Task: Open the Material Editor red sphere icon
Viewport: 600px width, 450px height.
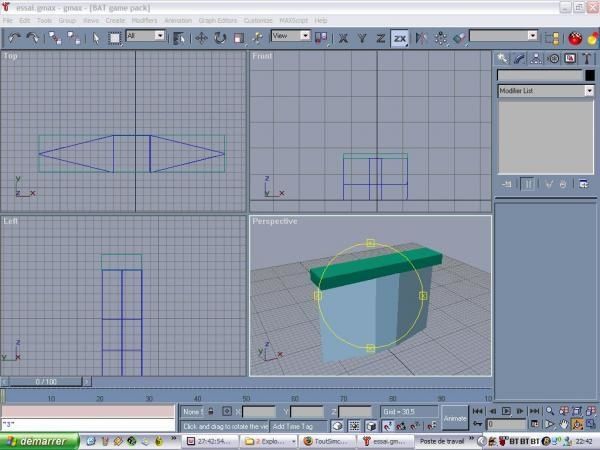Action: pyautogui.click(x=575, y=38)
